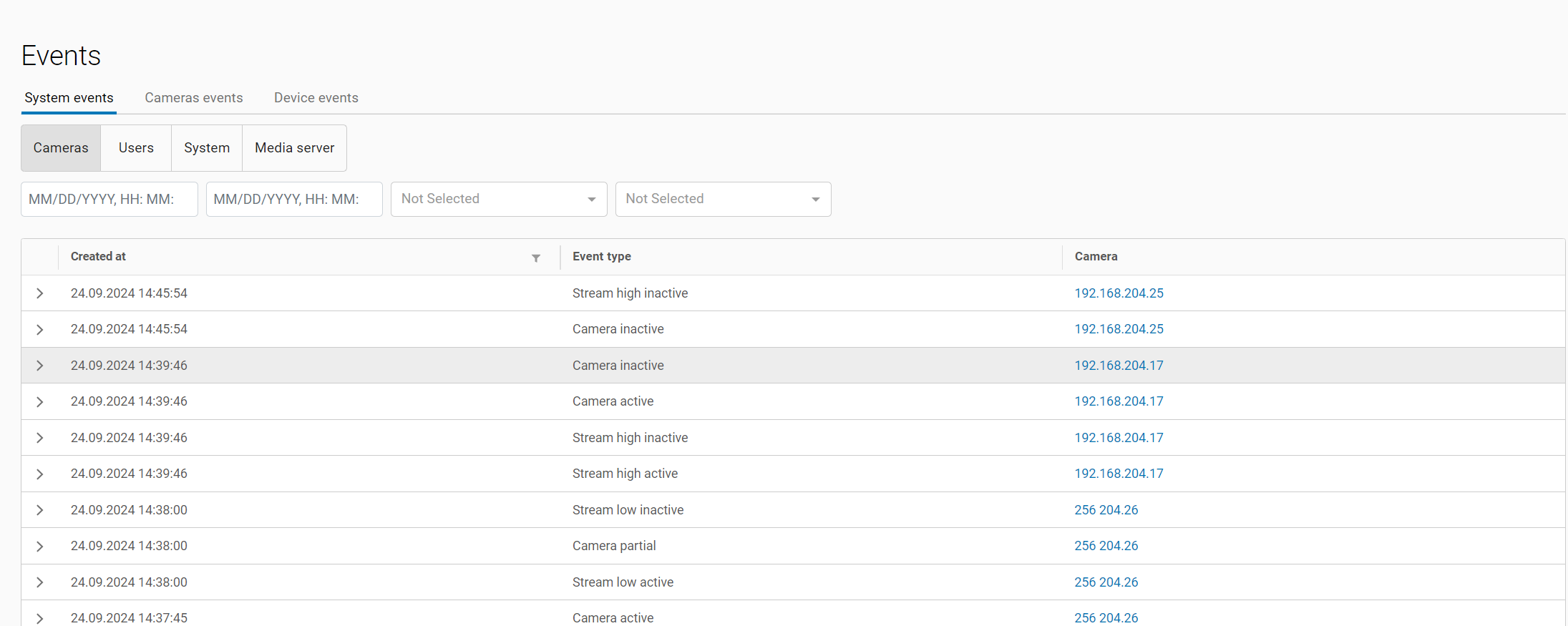Expand the 14:45:54 Stream high inactive row
Viewport: 1568px width, 626px height.
pyautogui.click(x=40, y=293)
